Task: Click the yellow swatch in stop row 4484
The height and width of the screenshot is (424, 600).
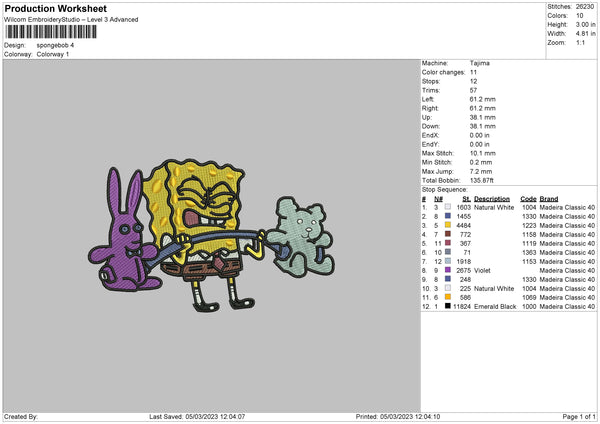Action: click(x=447, y=225)
